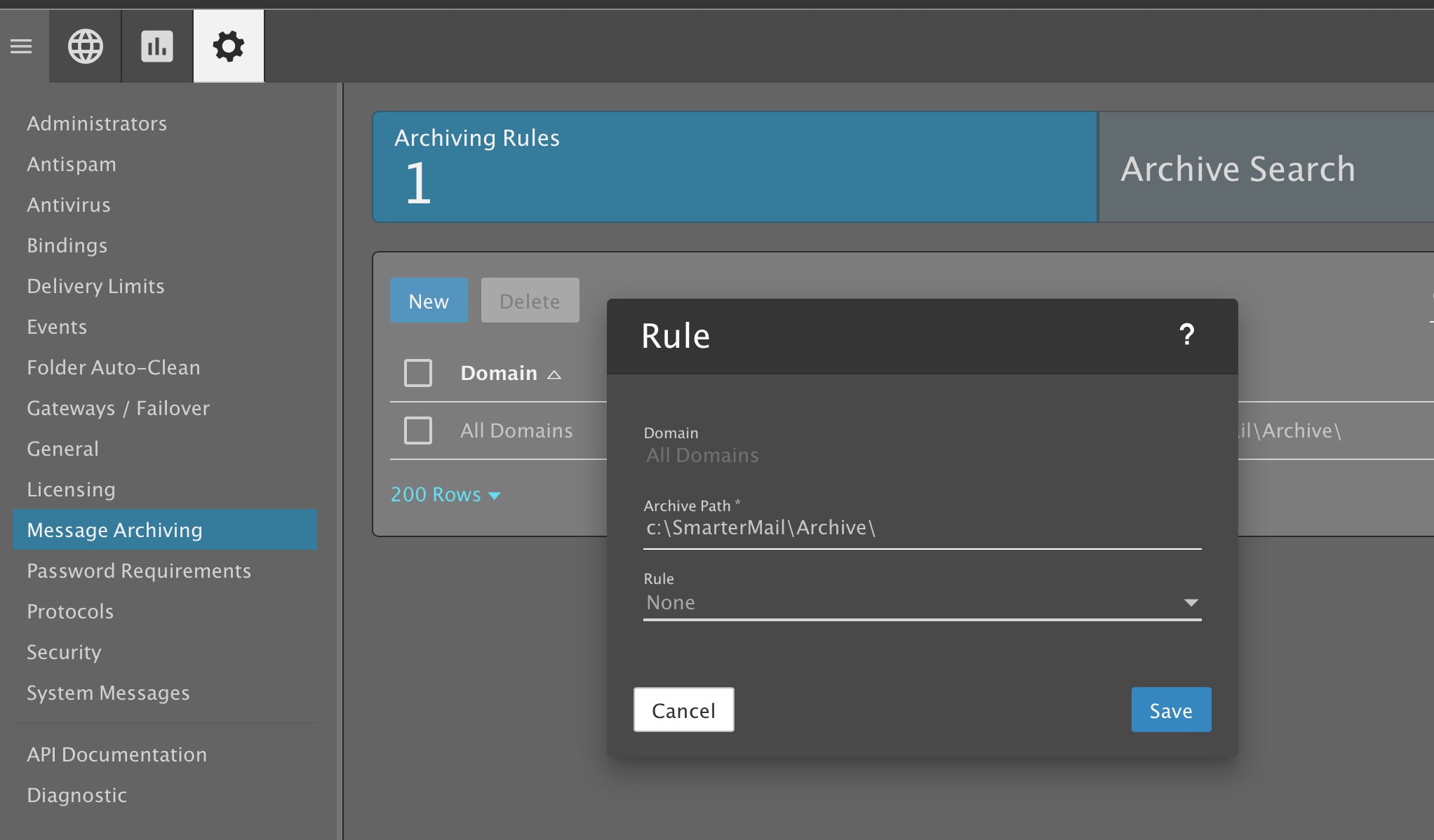Open the API Documentation link
Viewport: 1434px width, 840px height.
pos(116,754)
